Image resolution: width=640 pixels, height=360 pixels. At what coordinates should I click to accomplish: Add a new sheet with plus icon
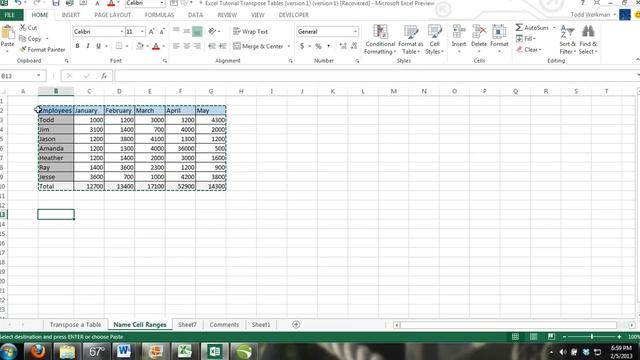point(296,324)
